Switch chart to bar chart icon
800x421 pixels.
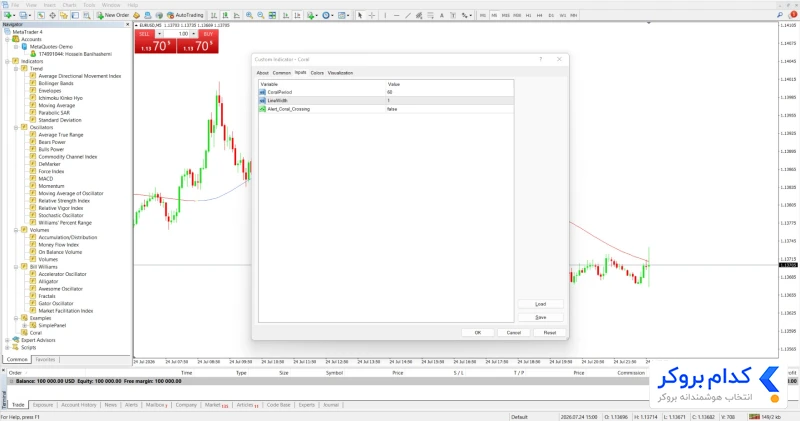pyautogui.click(x=214, y=15)
